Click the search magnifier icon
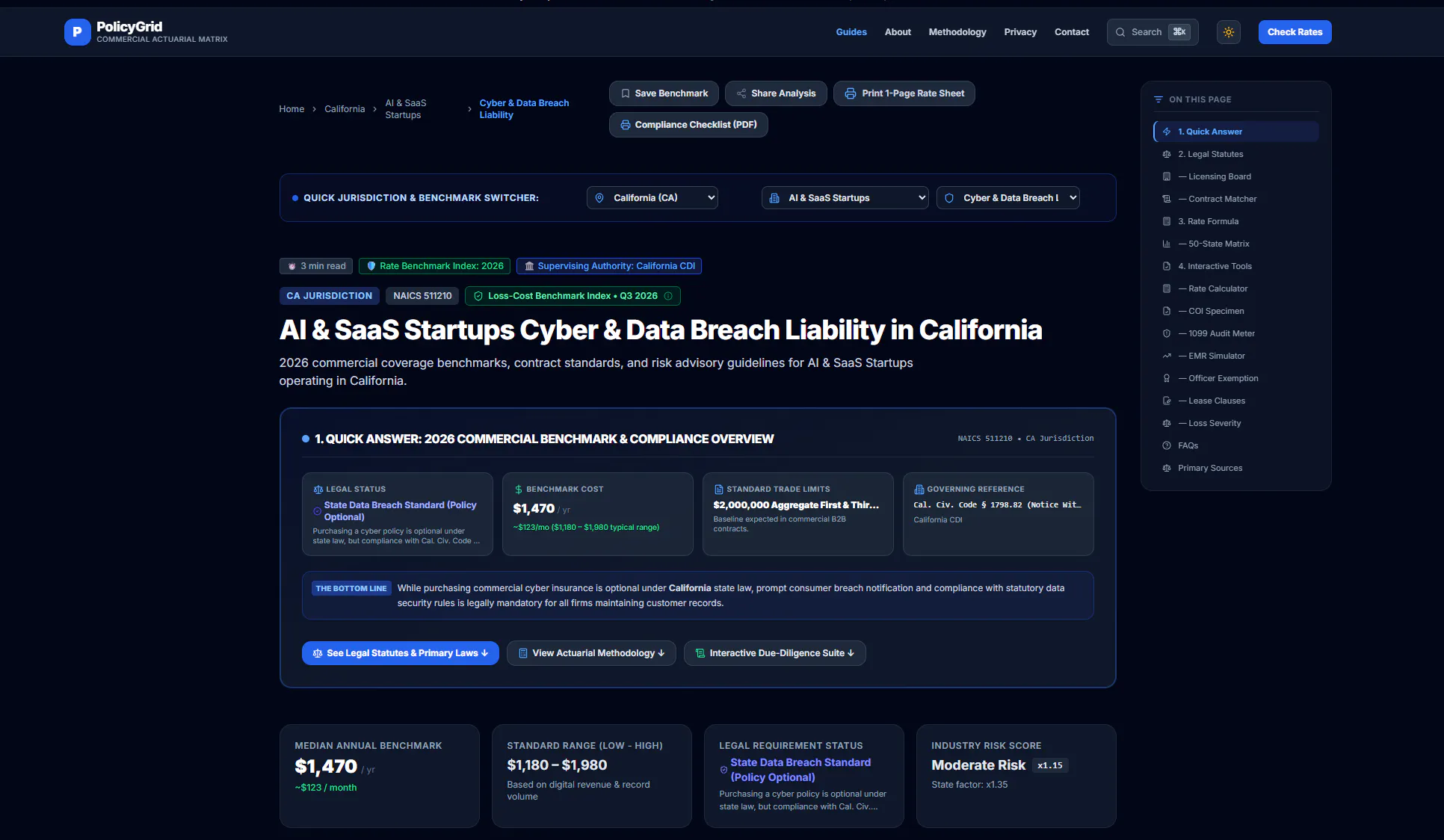1444x840 pixels. [x=1120, y=32]
